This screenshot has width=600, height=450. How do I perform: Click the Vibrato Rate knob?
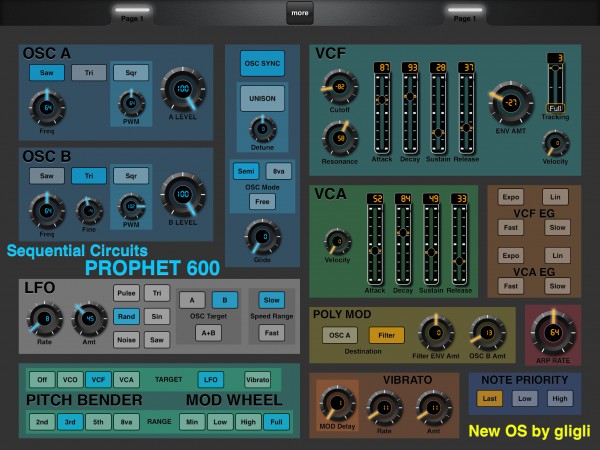click(x=385, y=408)
